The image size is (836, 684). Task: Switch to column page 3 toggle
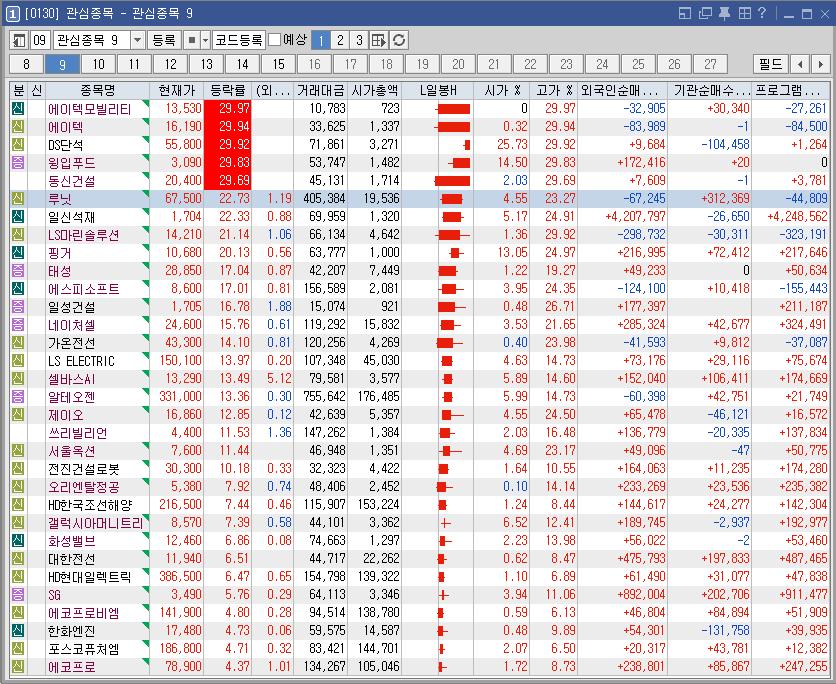[359, 40]
